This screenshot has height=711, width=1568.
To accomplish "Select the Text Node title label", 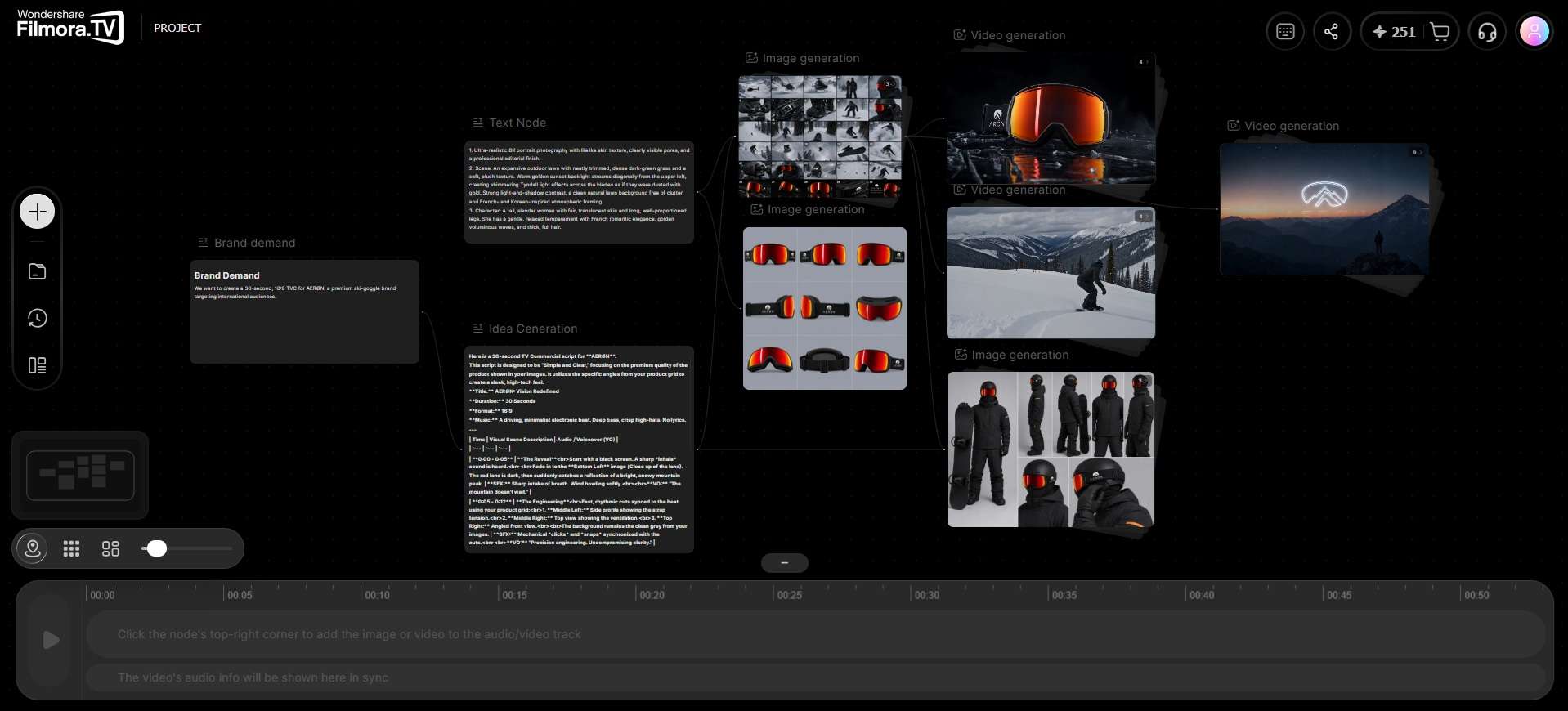I will click(517, 123).
